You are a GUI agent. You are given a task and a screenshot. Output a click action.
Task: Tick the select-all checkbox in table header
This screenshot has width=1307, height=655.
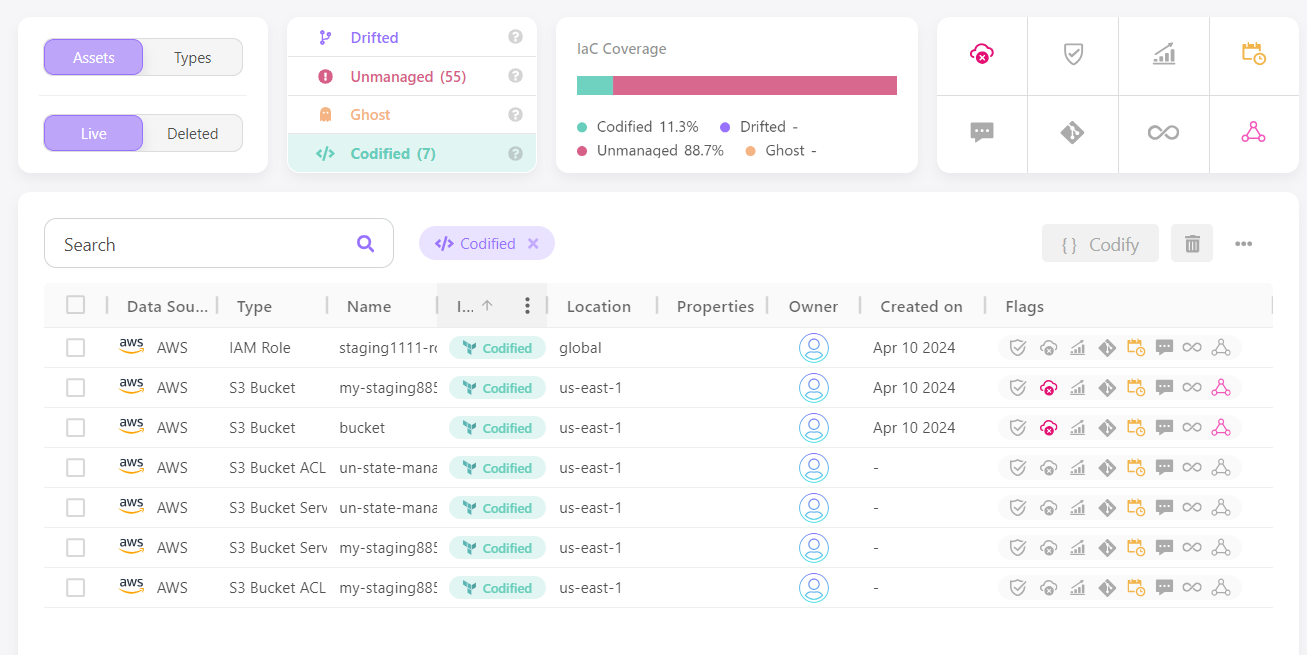pos(75,305)
